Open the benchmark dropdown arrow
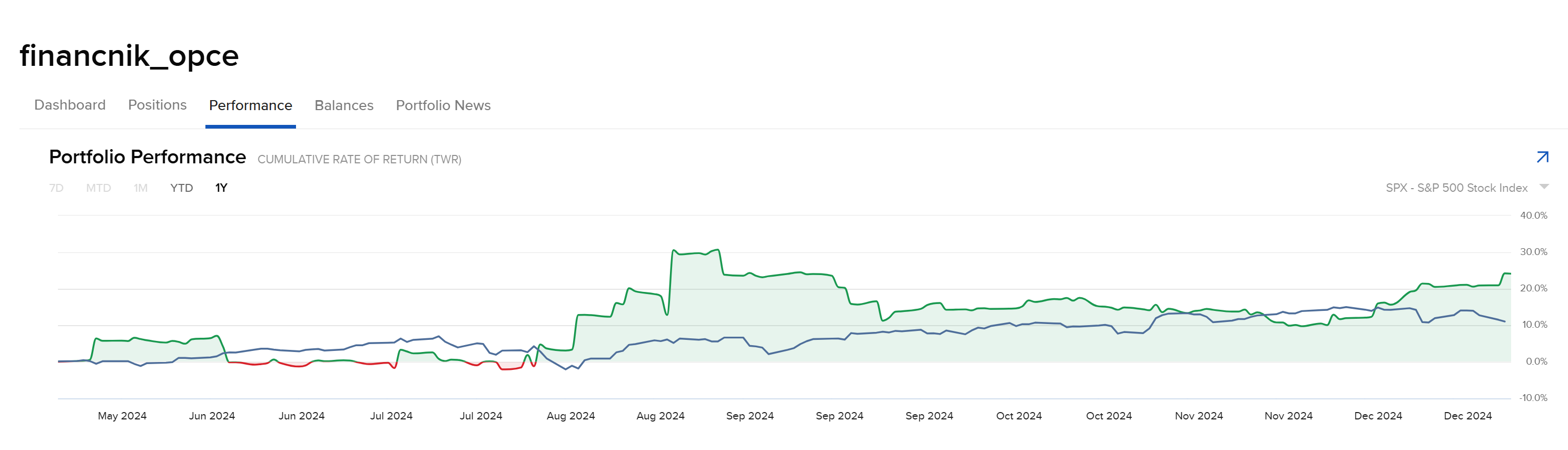 click(1544, 187)
